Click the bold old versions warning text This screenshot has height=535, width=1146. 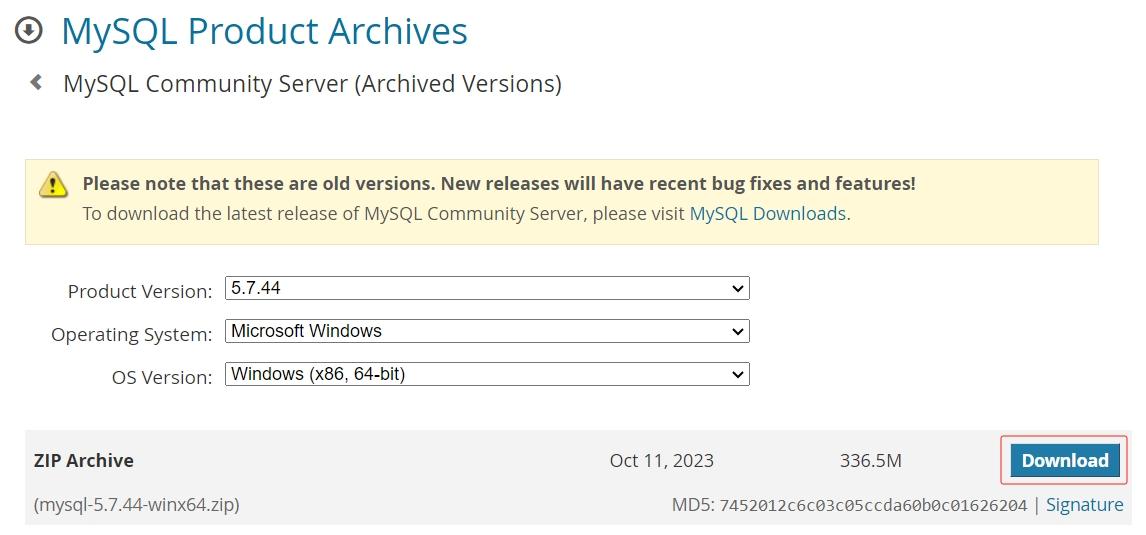pyautogui.click(x=498, y=184)
